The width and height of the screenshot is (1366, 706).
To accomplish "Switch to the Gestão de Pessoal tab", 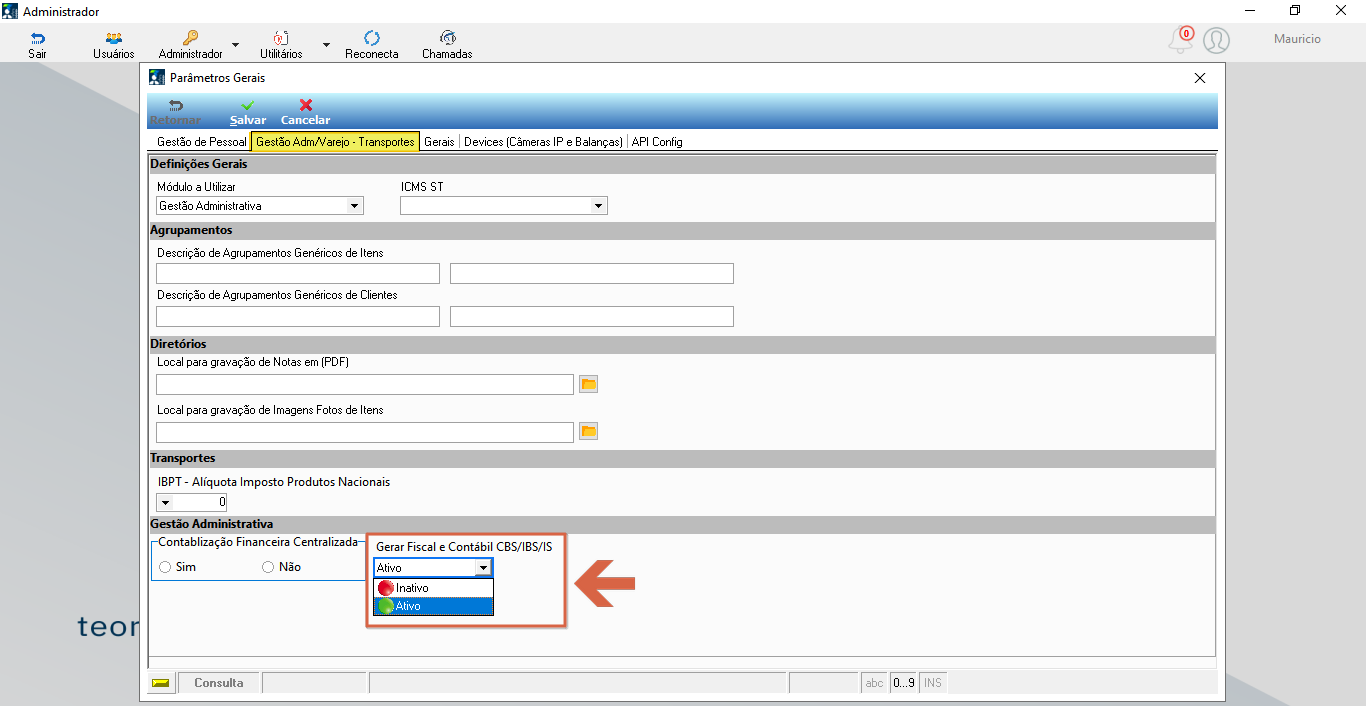I will (x=201, y=142).
